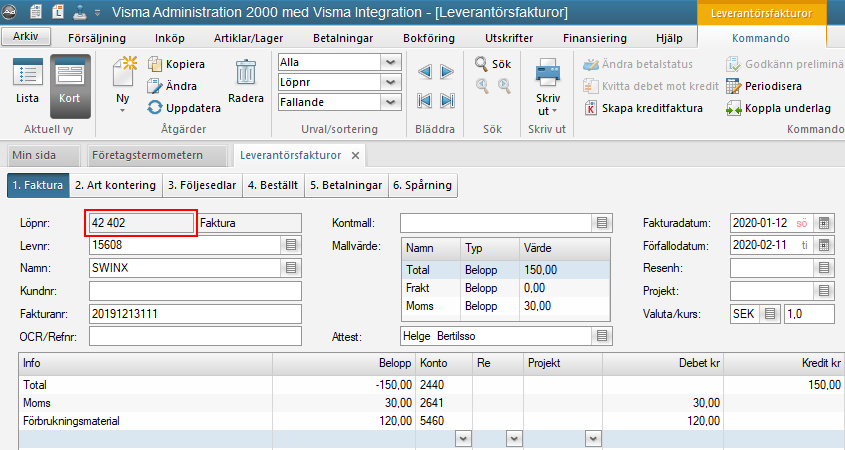Open Konto dropdown in empty row
This screenshot has height=450, width=845.
coord(463,439)
